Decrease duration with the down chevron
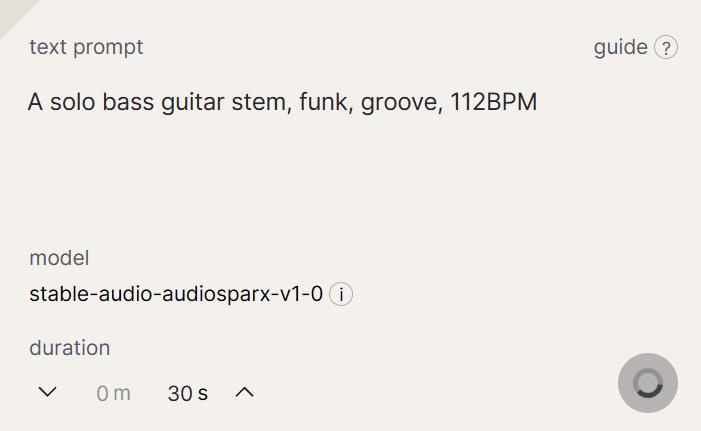This screenshot has width=701, height=431. [47, 392]
